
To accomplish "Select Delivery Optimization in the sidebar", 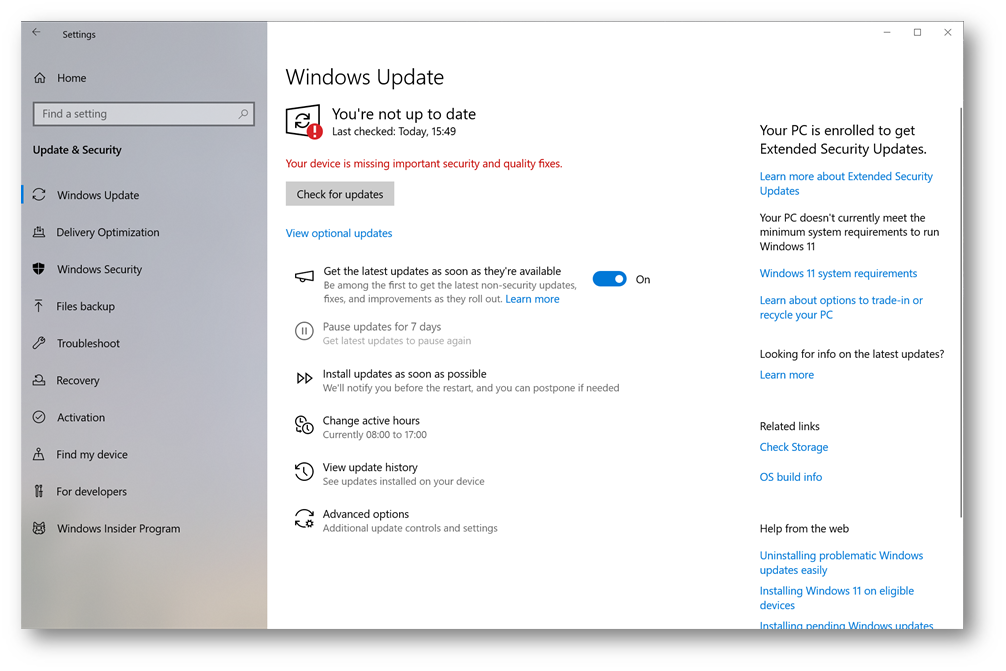I will point(108,232).
